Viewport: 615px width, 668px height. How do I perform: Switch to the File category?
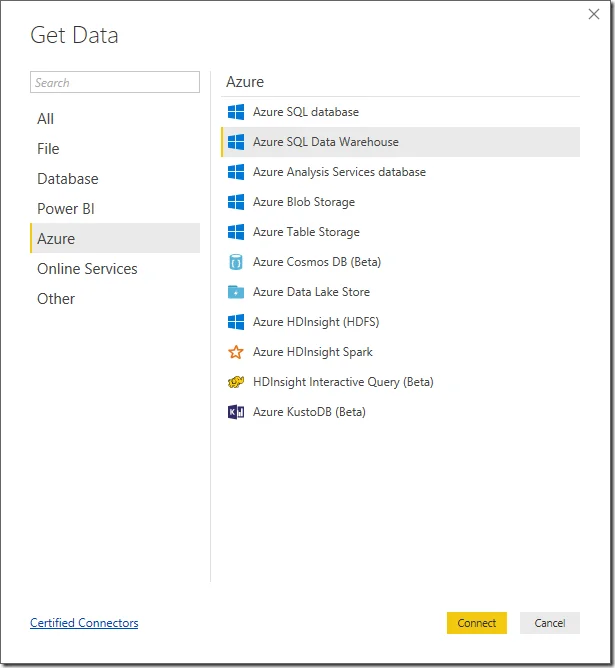(x=48, y=149)
